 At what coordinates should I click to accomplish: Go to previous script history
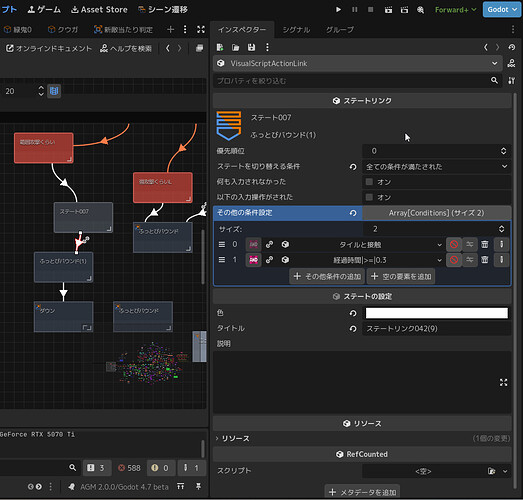168,49
